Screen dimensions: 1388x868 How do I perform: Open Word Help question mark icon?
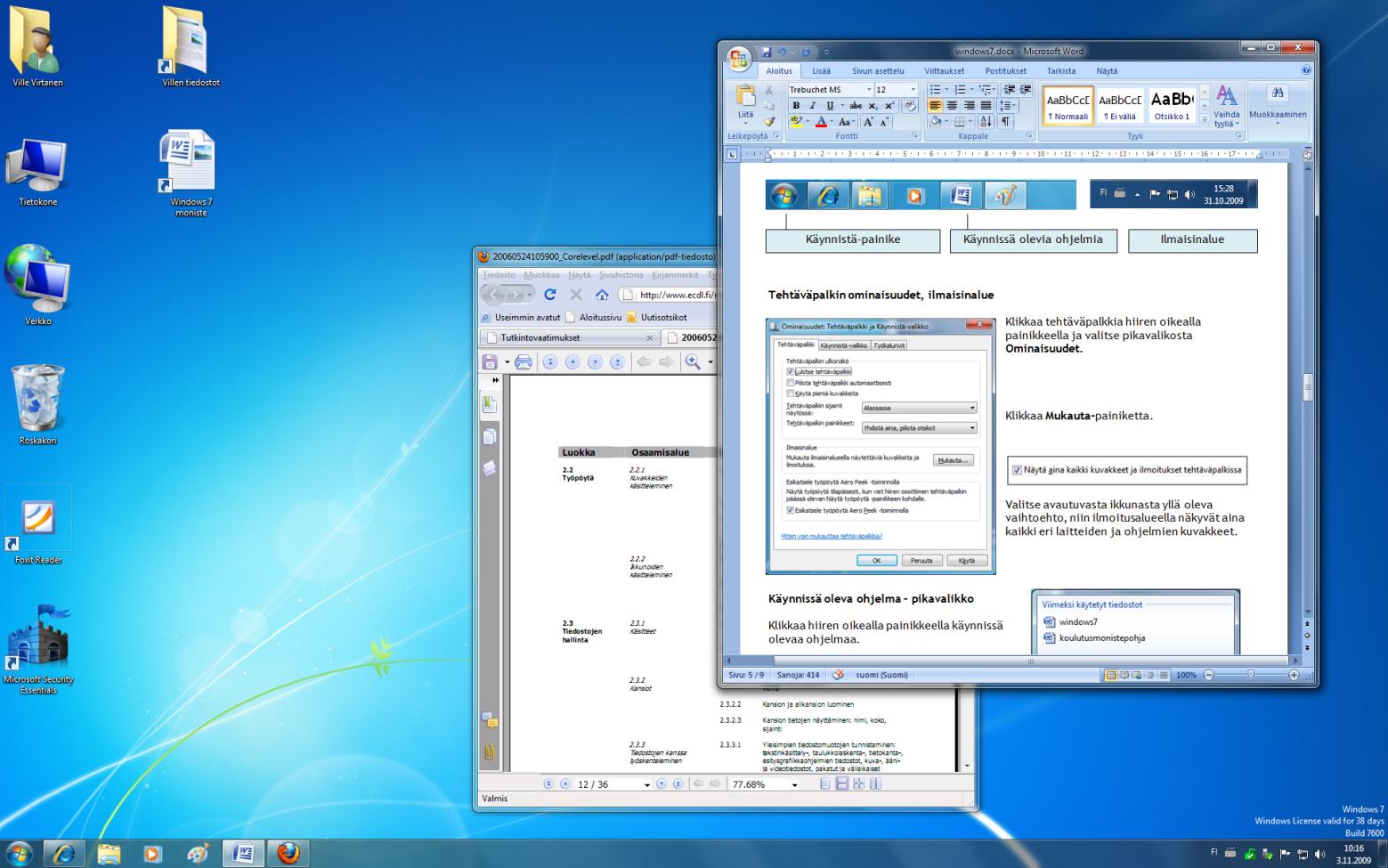[x=1306, y=70]
